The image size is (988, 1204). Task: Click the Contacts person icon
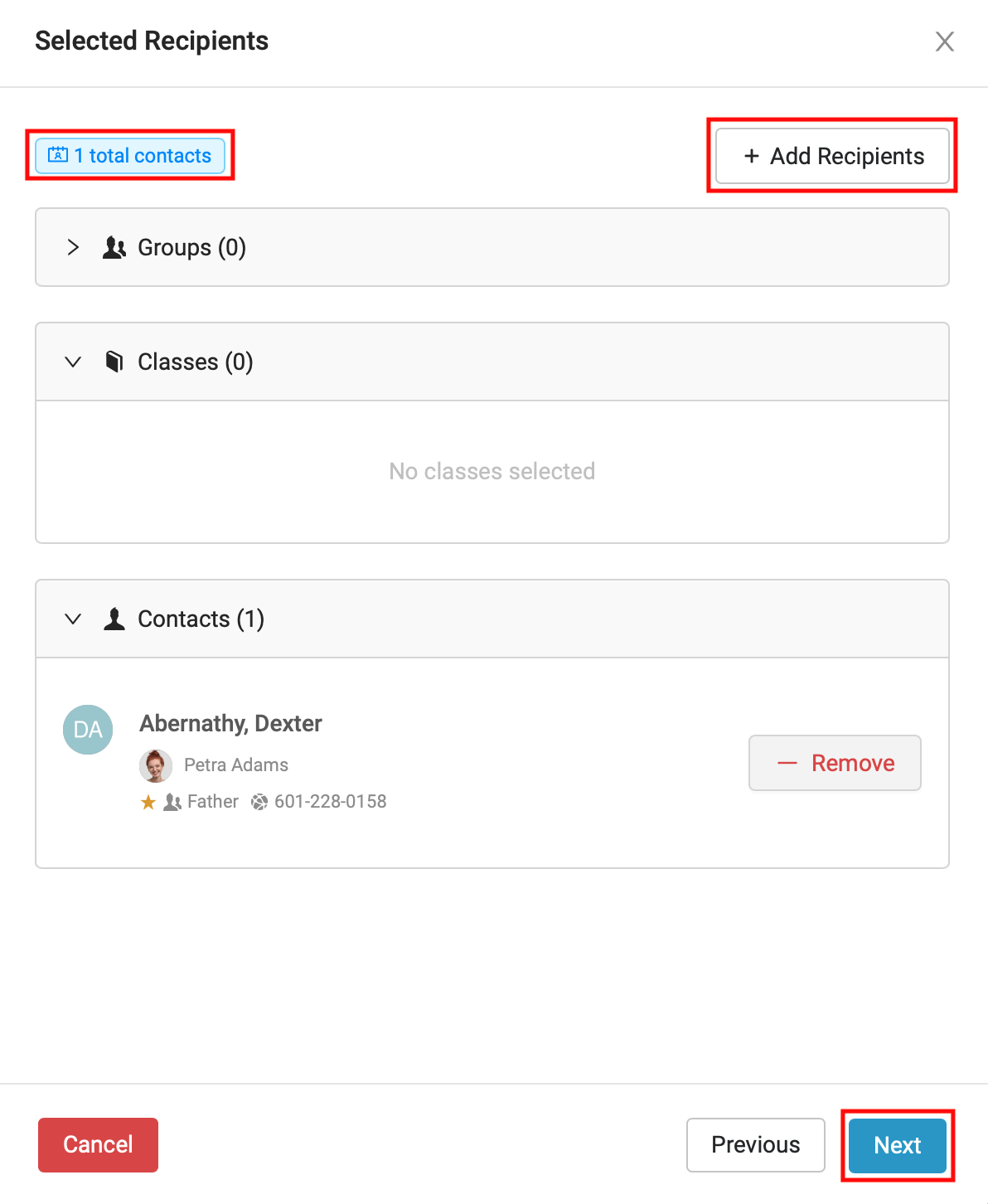coord(114,619)
